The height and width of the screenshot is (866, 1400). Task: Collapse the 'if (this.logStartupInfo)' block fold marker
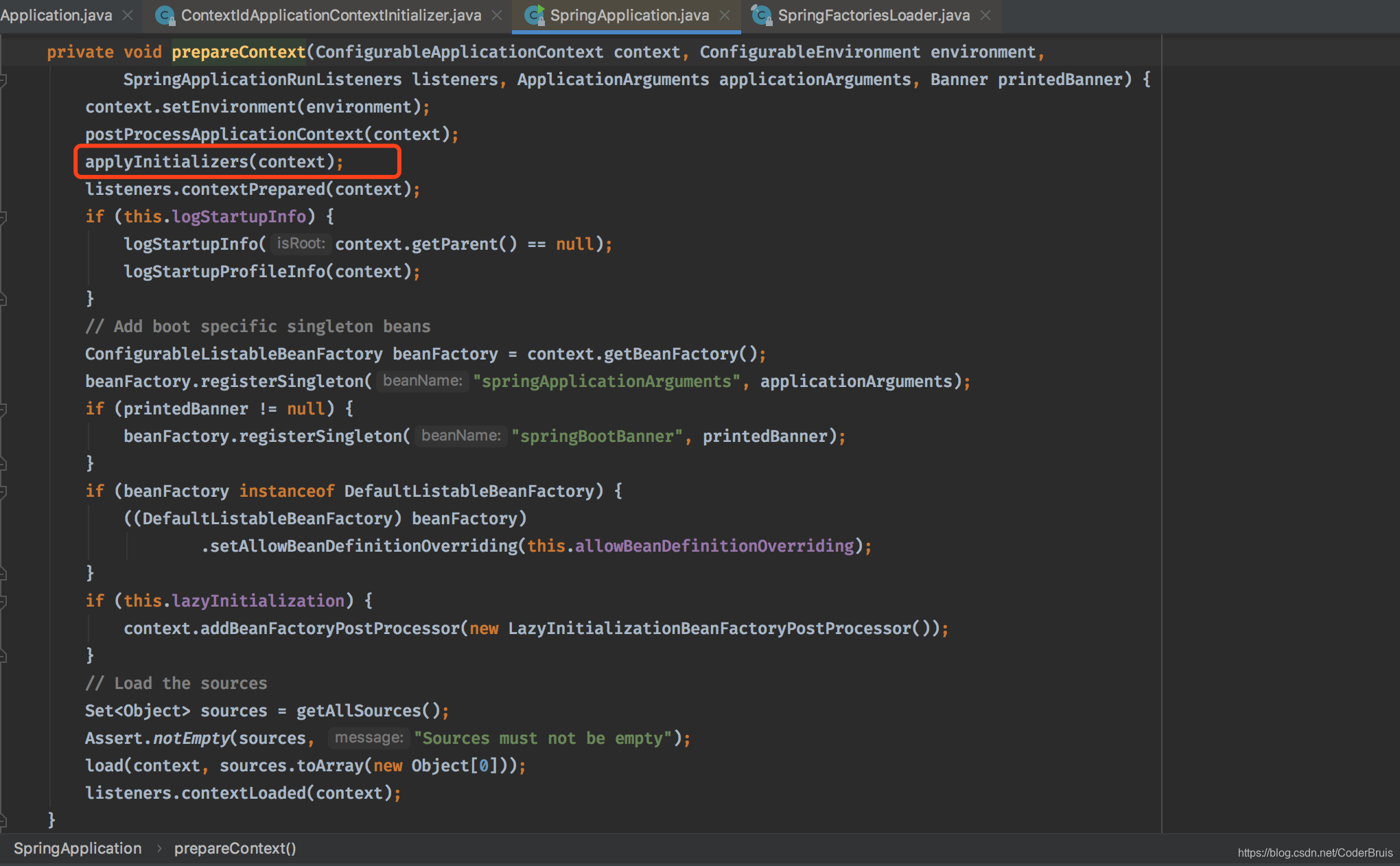pyautogui.click(x=3, y=217)
